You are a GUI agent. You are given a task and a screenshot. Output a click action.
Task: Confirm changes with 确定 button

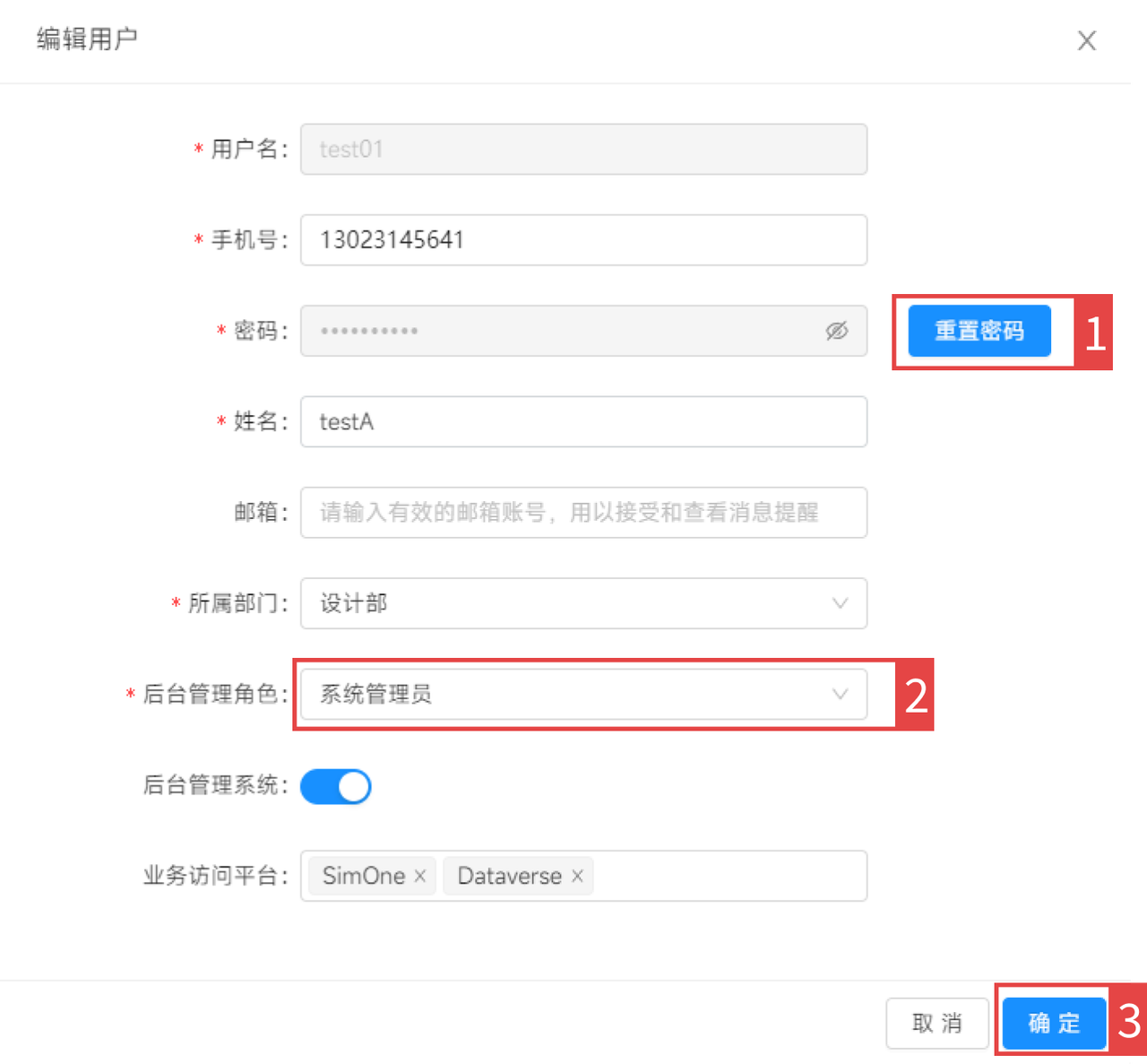click(1054, 1023)
